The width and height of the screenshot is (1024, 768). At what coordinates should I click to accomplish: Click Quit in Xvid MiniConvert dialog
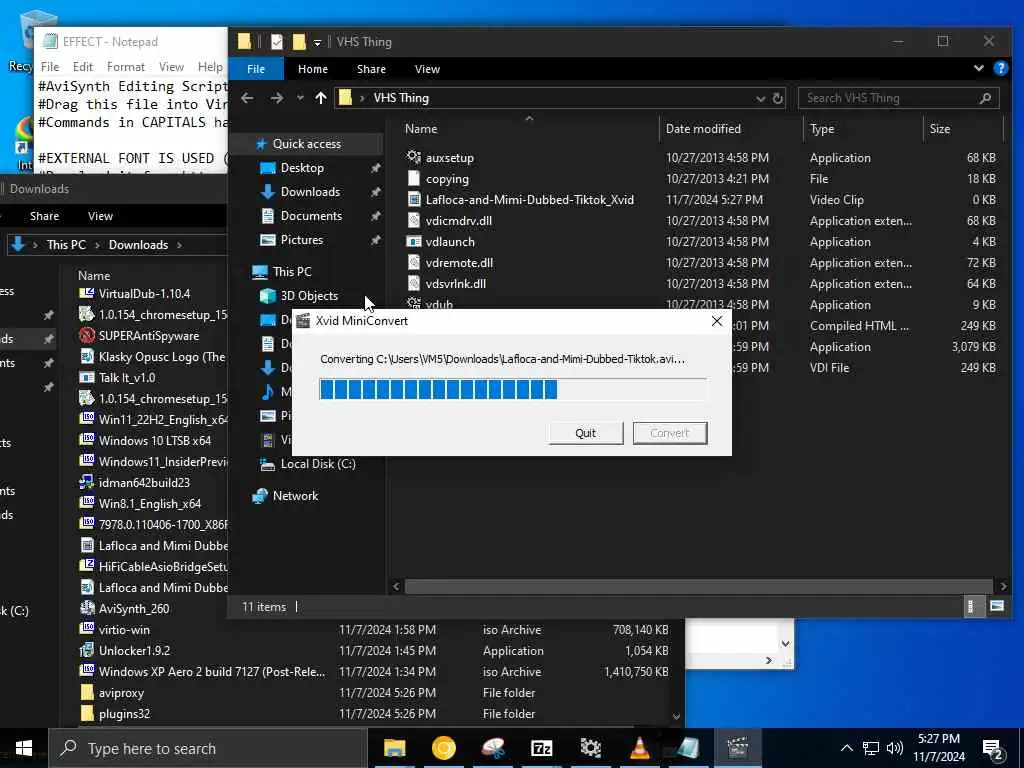point(586,433)
